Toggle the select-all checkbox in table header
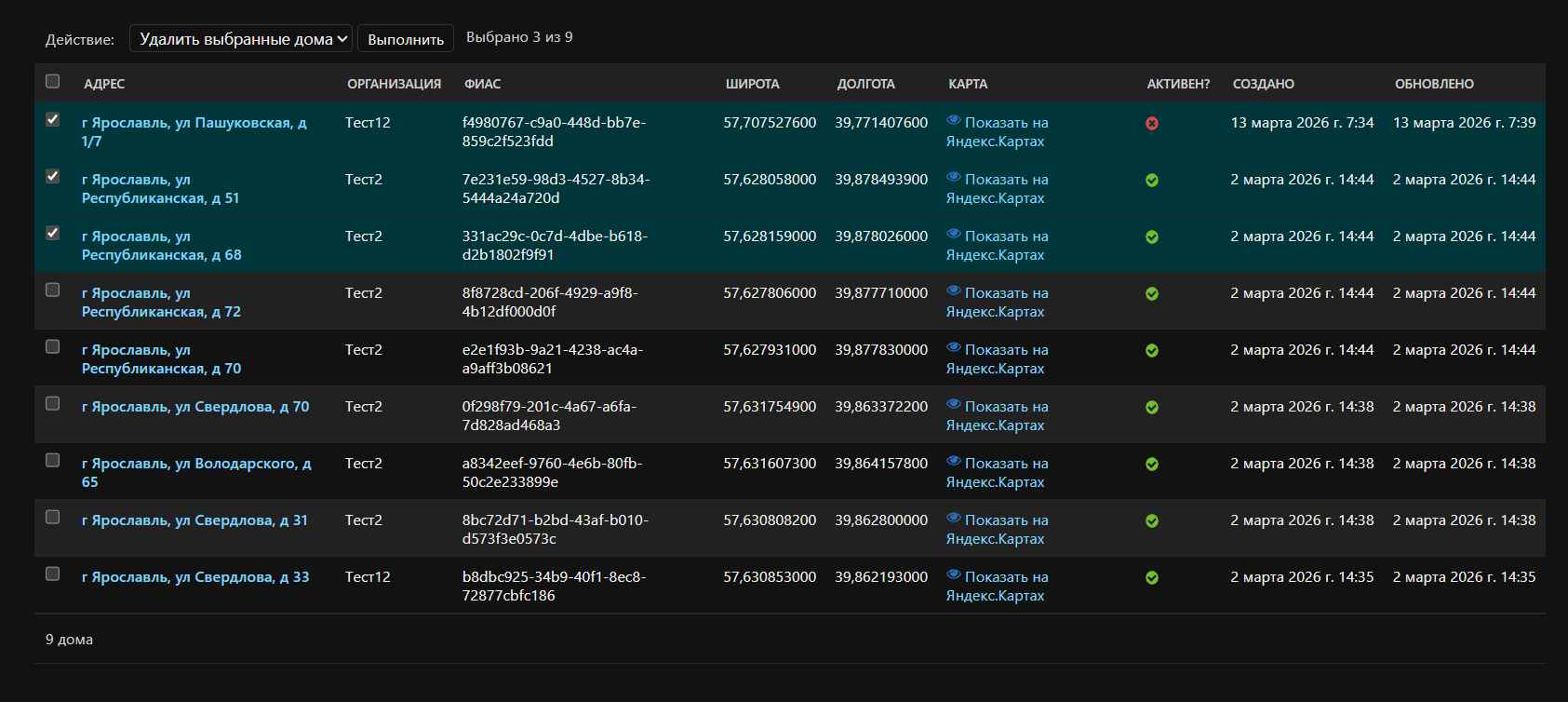This screenshot has height=702, width=1568. [x=53, y=81]
